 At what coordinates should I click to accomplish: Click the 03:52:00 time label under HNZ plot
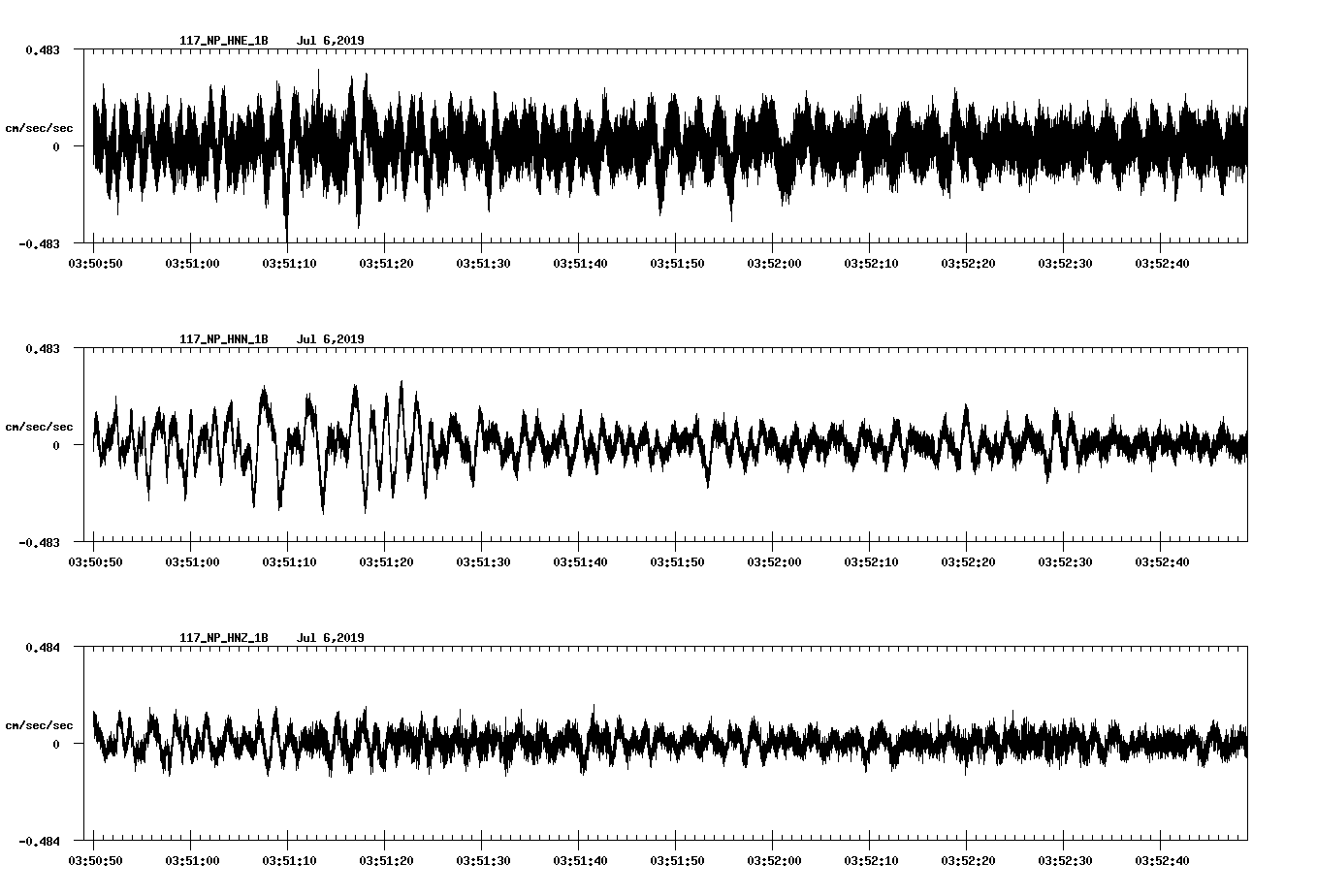(774, 860)
